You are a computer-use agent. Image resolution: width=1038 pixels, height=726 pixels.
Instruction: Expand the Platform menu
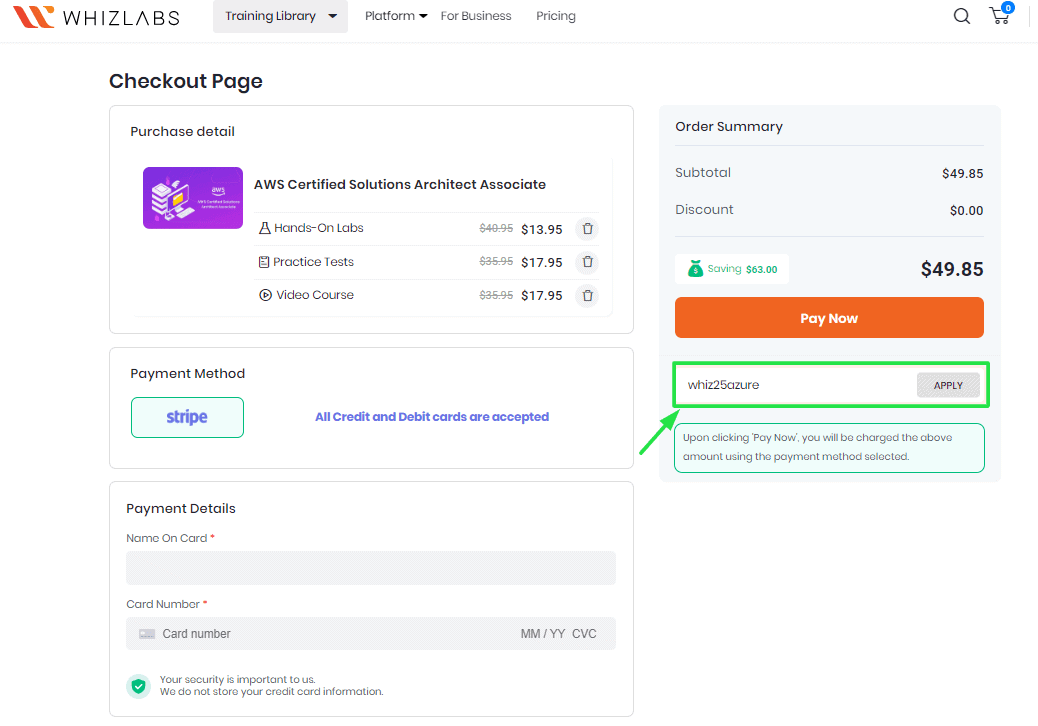395,16
